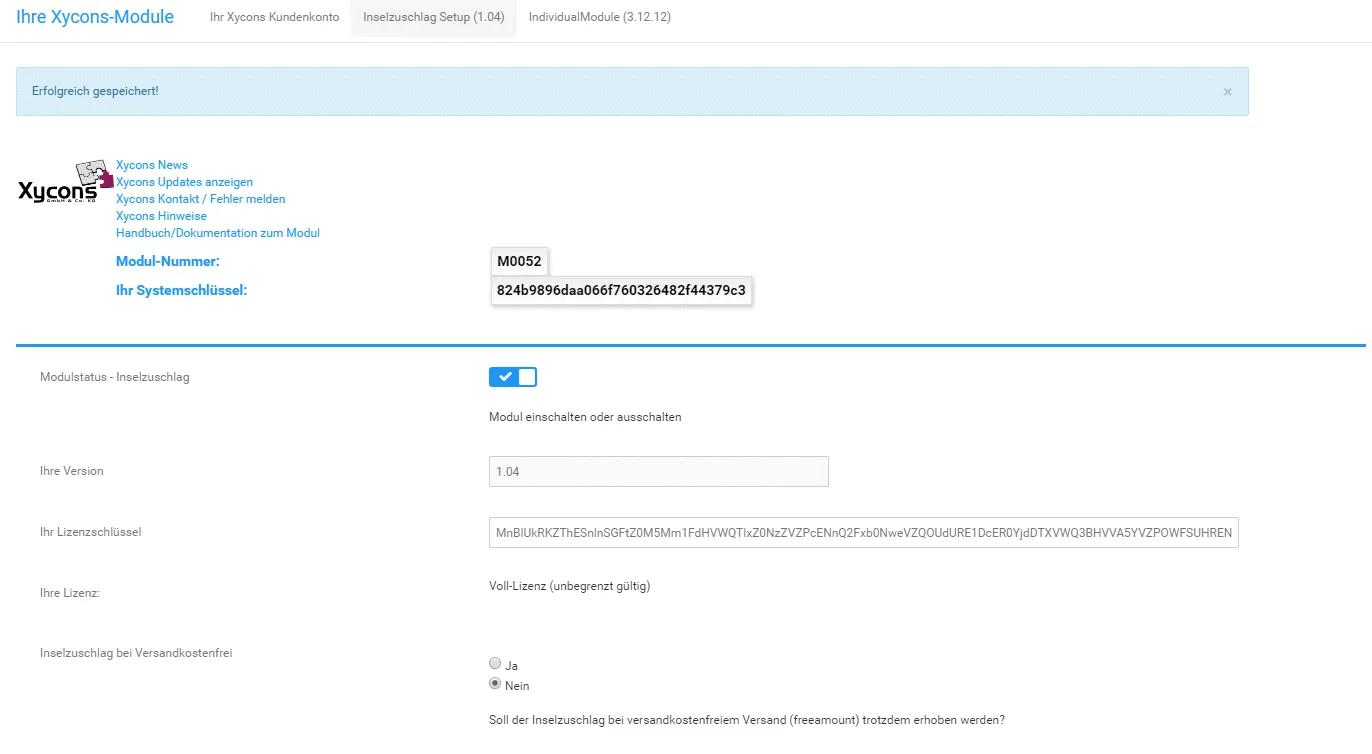Click the Systemschlüssel value '824b9896daa066f760326482f44379c3'
Image resolution: width=1372 pixels, height=754 pixels.
pos(621,291)
